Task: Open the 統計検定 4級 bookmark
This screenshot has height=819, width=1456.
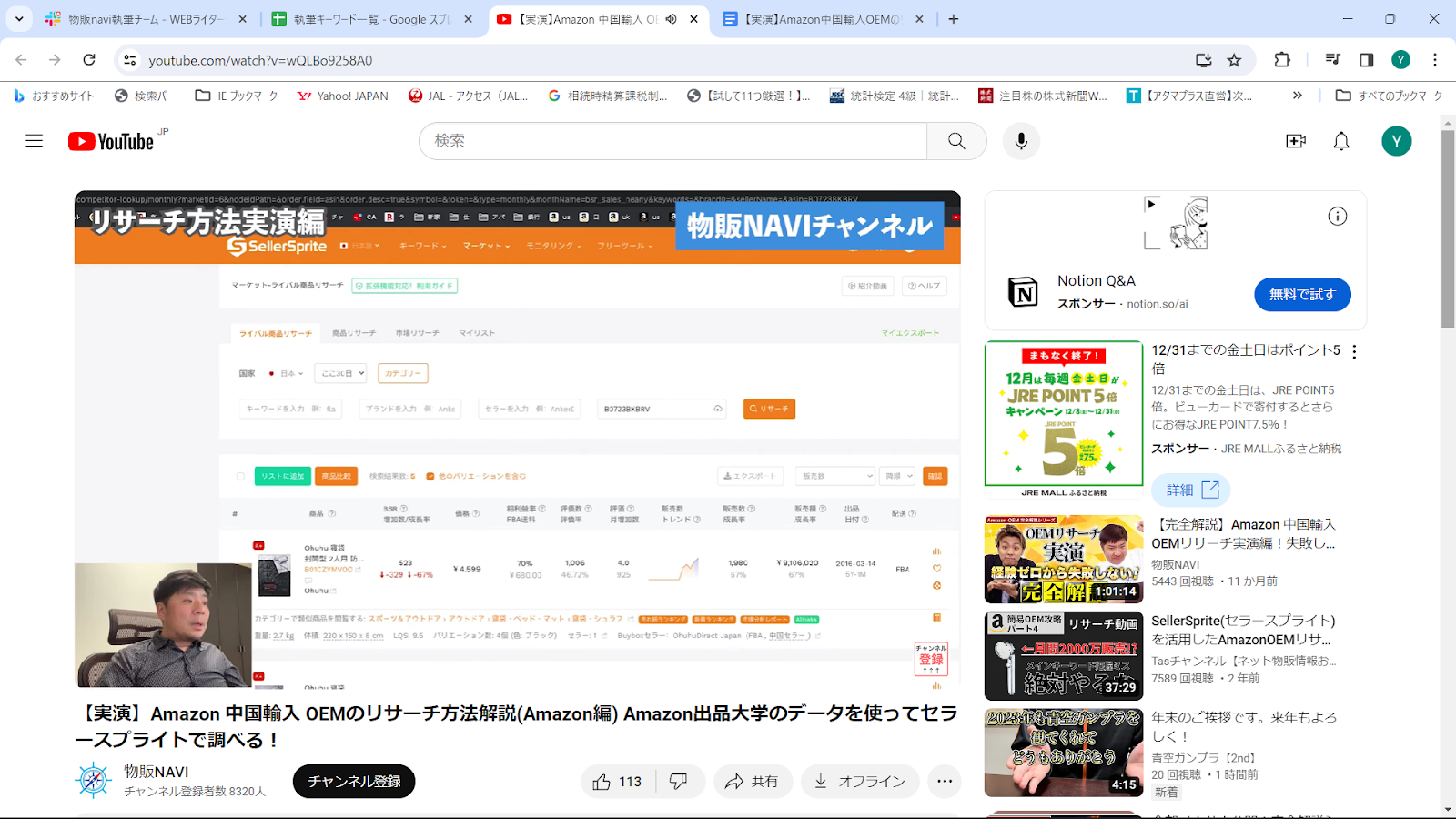Action: (895, 96)
